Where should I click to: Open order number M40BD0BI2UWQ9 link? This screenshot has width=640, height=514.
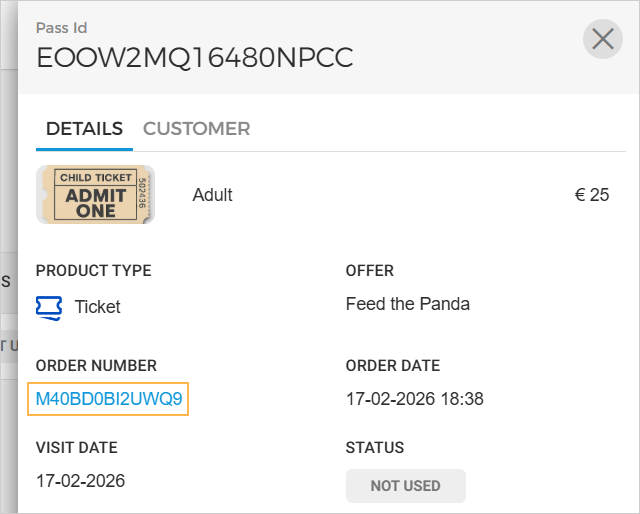pos(110,400)
